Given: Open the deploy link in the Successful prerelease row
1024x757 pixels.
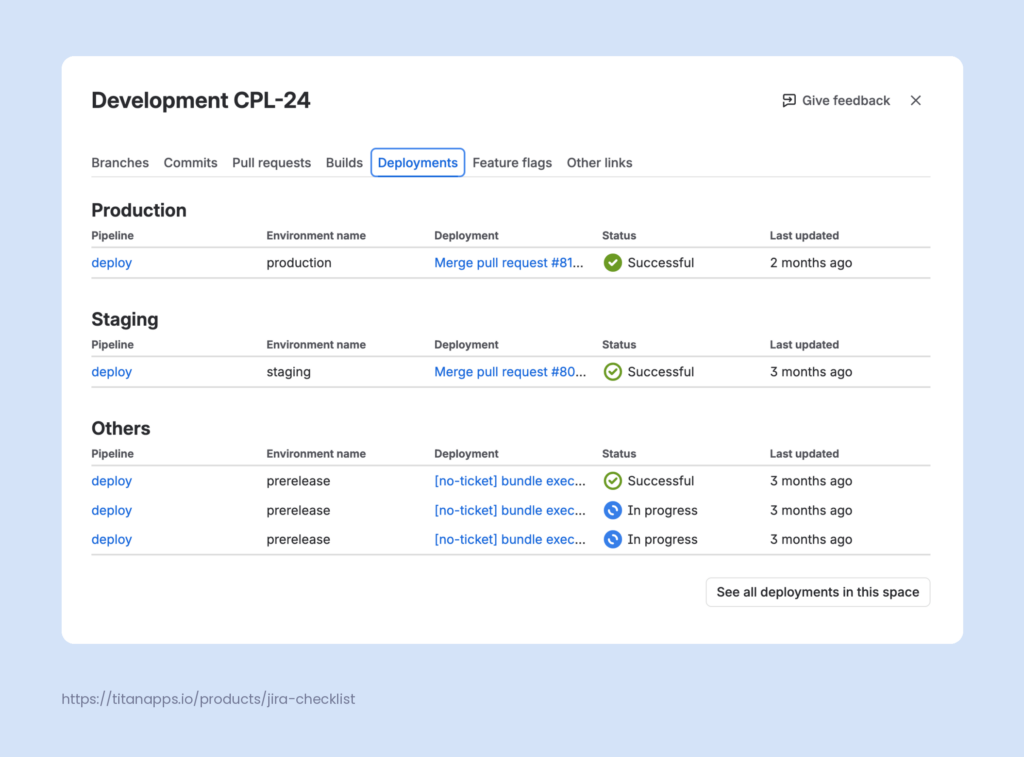Looking at the screenshot, I should (112, 481).
